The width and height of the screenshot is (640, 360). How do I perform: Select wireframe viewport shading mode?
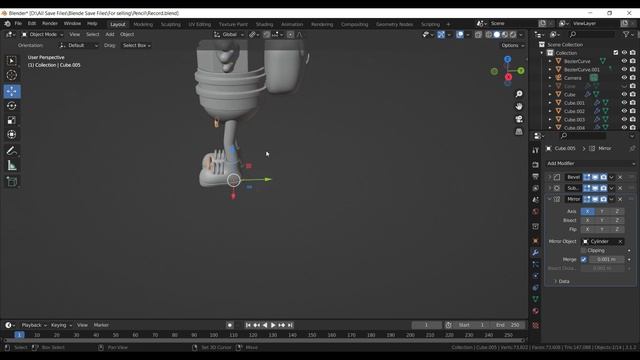489,35
